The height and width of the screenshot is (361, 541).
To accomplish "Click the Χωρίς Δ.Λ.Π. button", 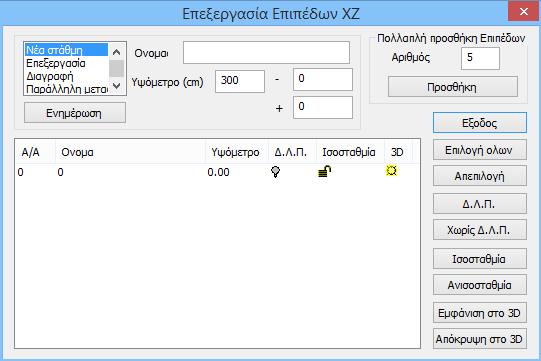I will point(480,230).
